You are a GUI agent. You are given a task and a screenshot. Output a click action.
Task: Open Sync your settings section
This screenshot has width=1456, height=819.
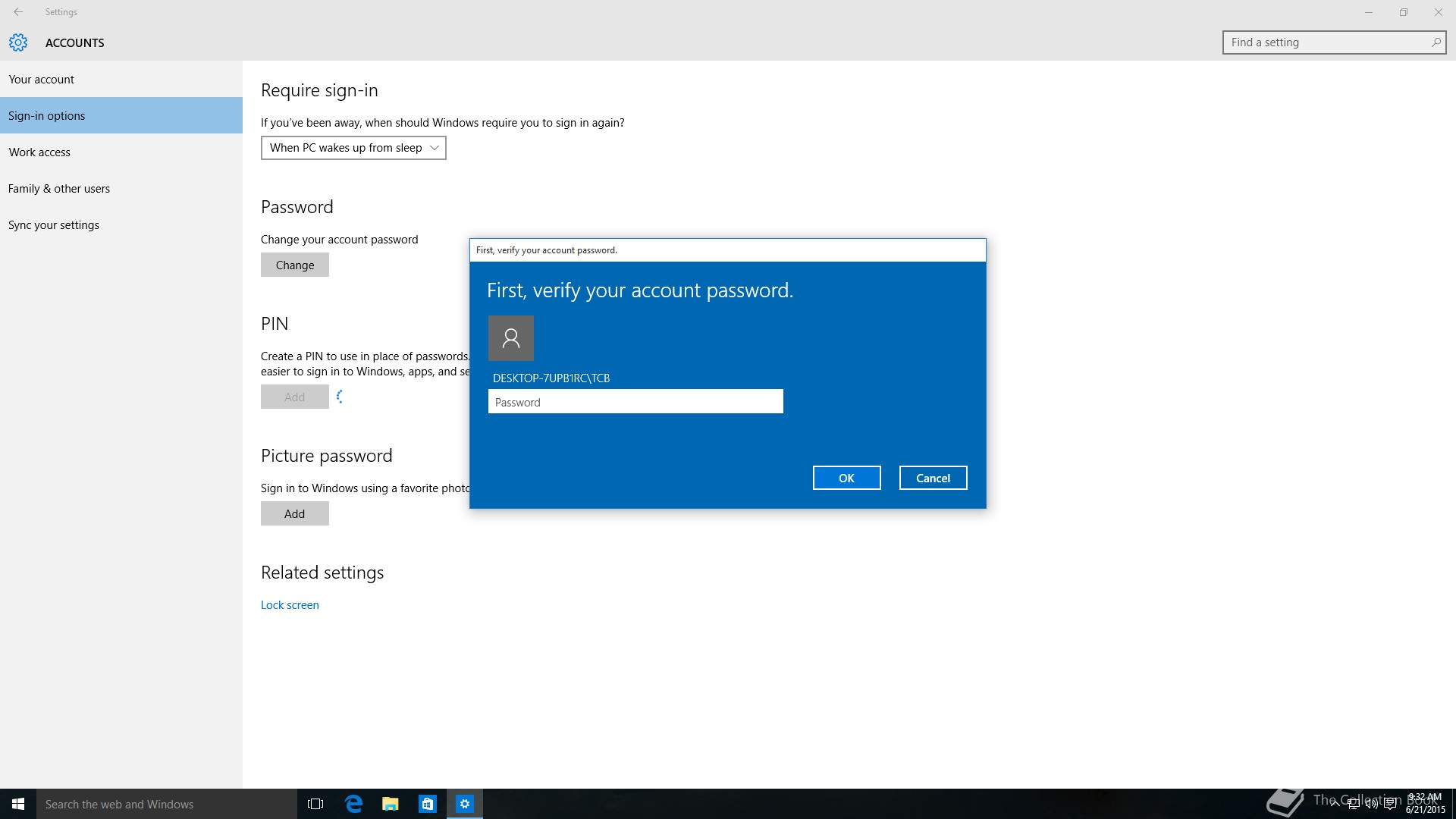pyautogui.click(x=121, y=224)
